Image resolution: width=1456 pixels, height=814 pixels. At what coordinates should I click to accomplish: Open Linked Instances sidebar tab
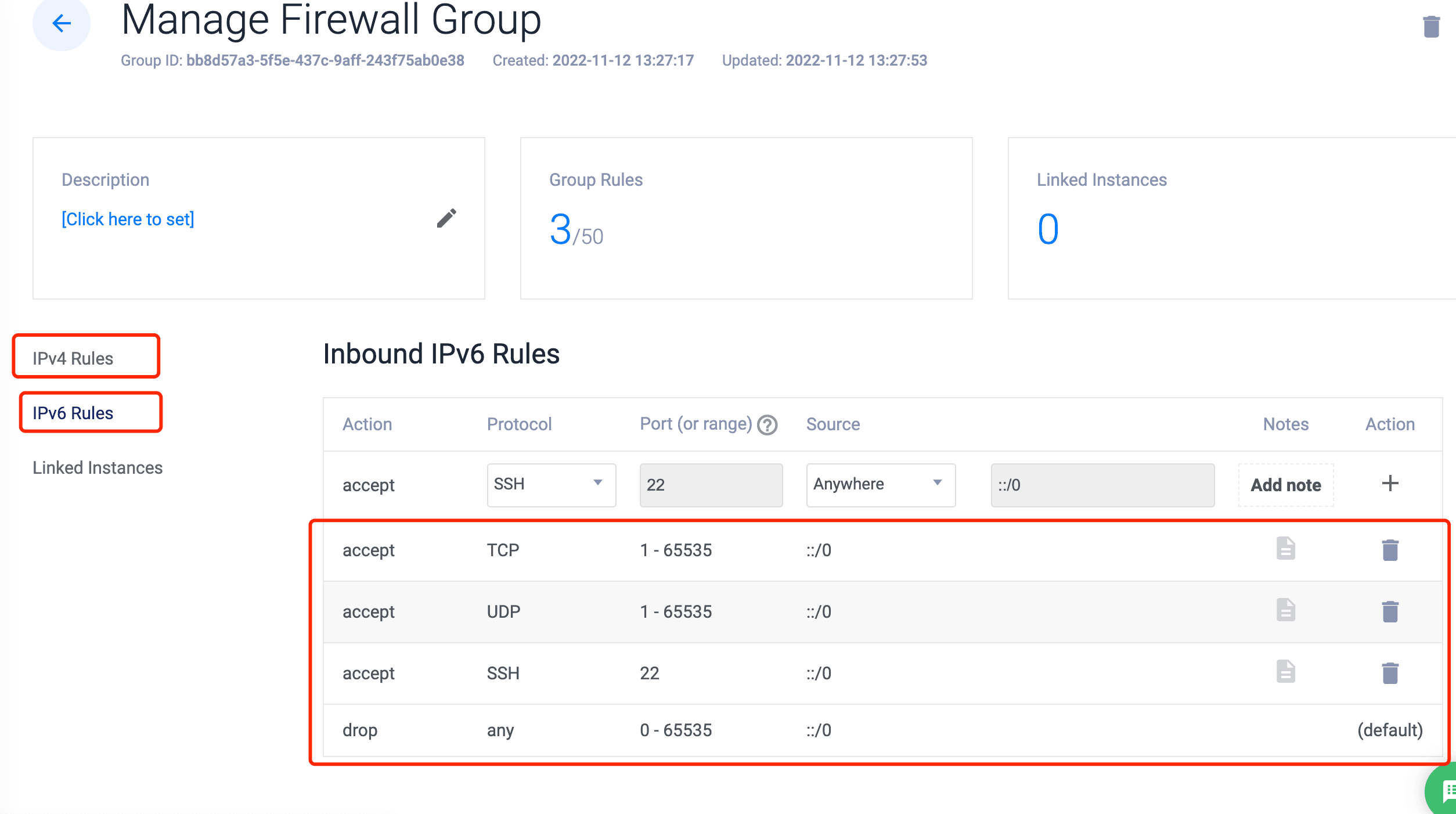(98, 467)
